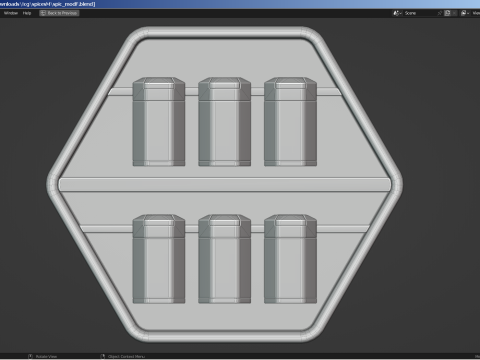This screenshot has width=480, height=360.
Task: Click the Rotate View status hint
Action: (x=43, y=357)
